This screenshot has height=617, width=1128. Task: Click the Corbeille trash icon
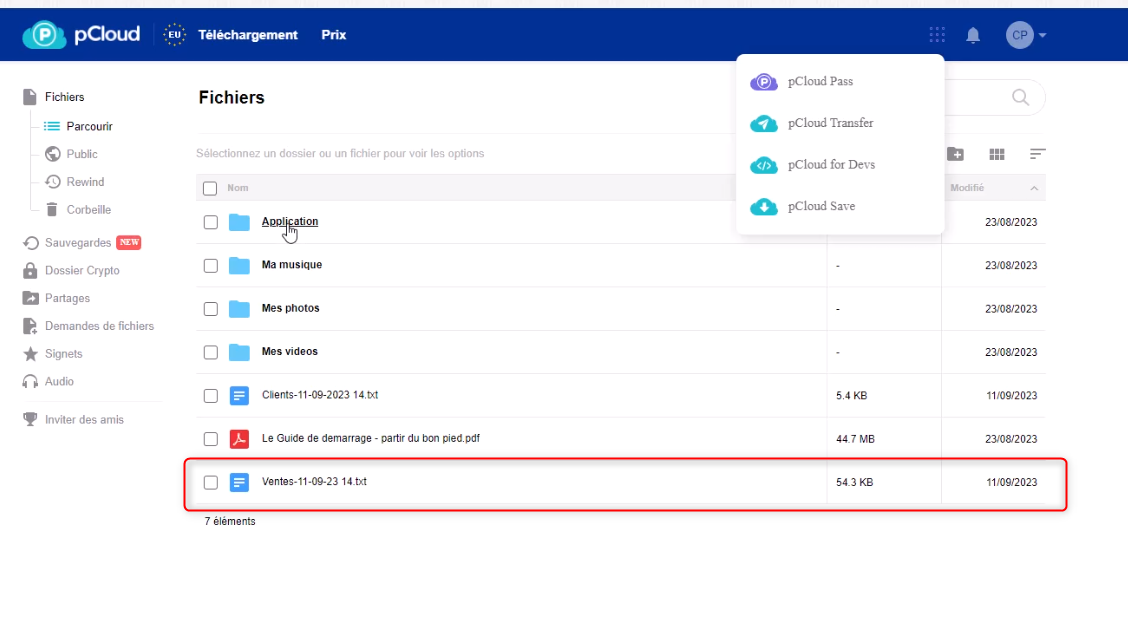coord(52,209)
